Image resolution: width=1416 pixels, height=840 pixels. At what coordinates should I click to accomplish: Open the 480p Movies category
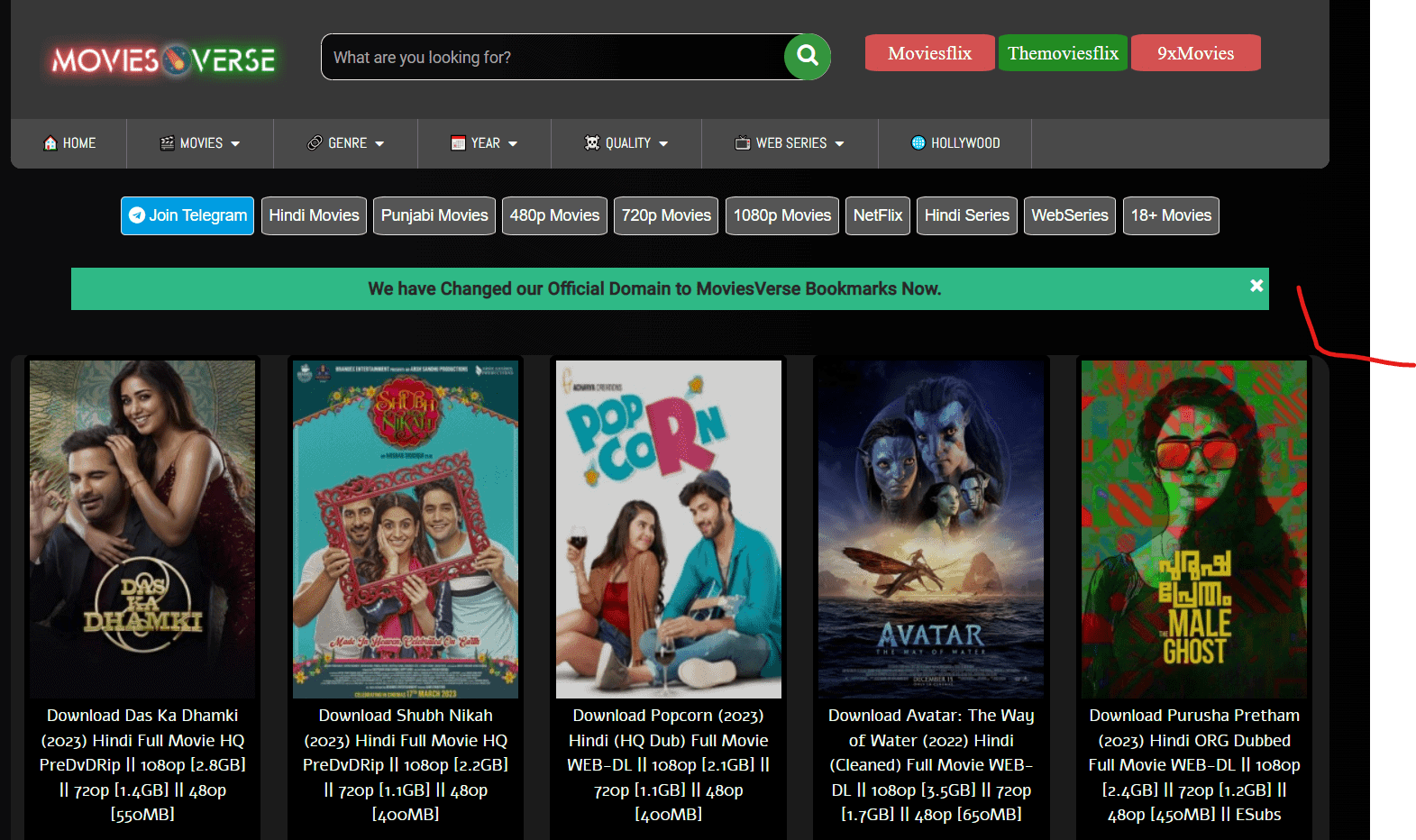tap(554, 215)
